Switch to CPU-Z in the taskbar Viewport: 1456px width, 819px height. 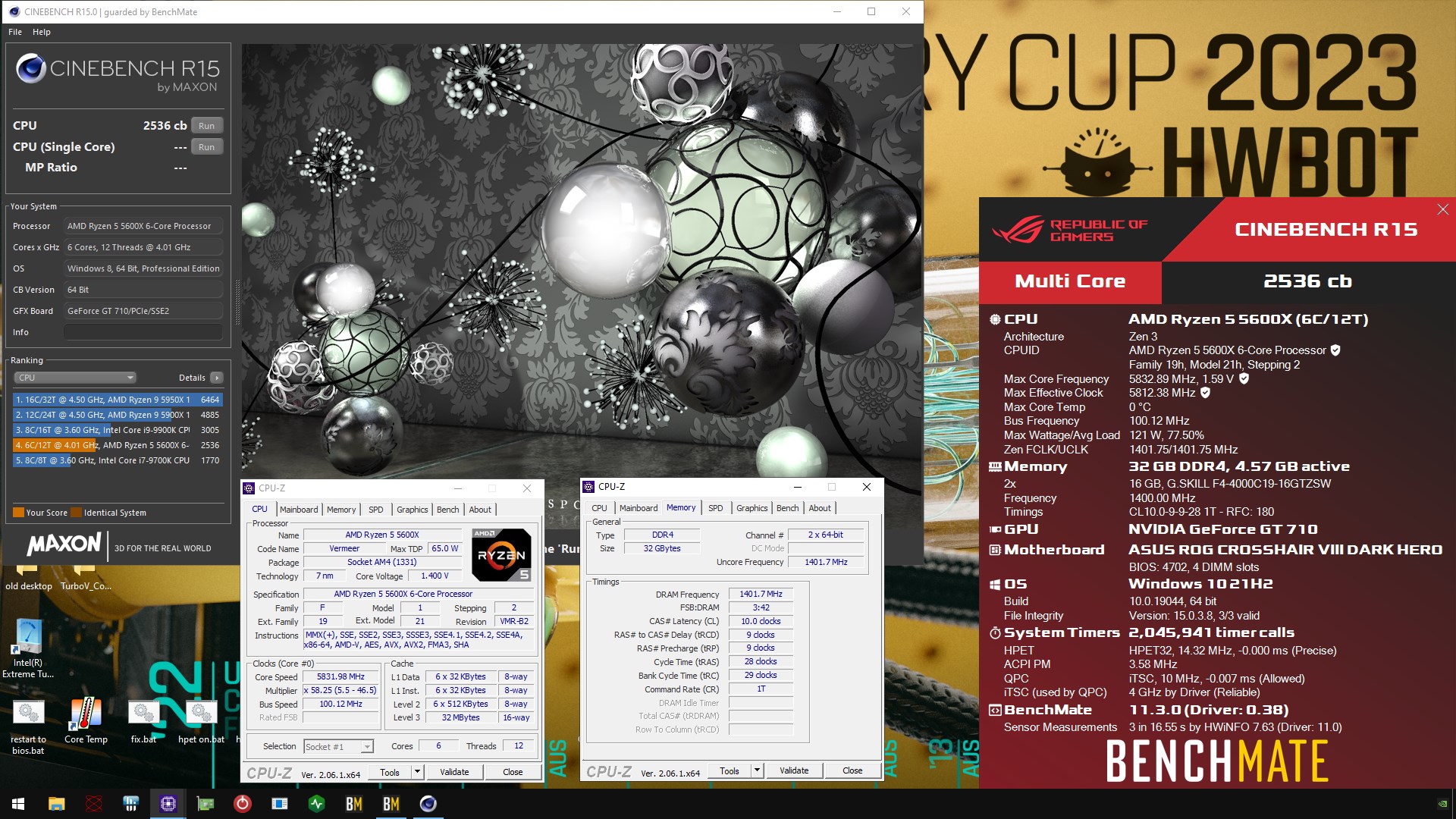pyautogui.click(x=168, y=804)
